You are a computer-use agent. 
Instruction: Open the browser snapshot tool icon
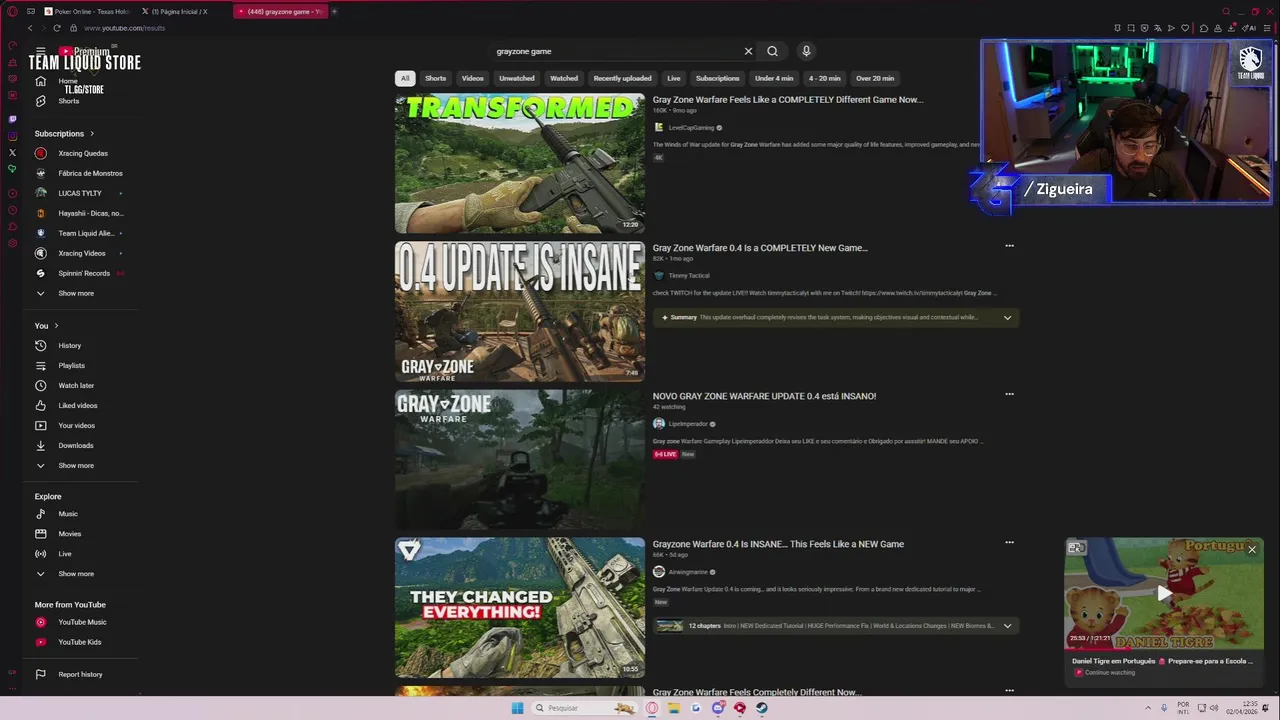coord(1131,28)
